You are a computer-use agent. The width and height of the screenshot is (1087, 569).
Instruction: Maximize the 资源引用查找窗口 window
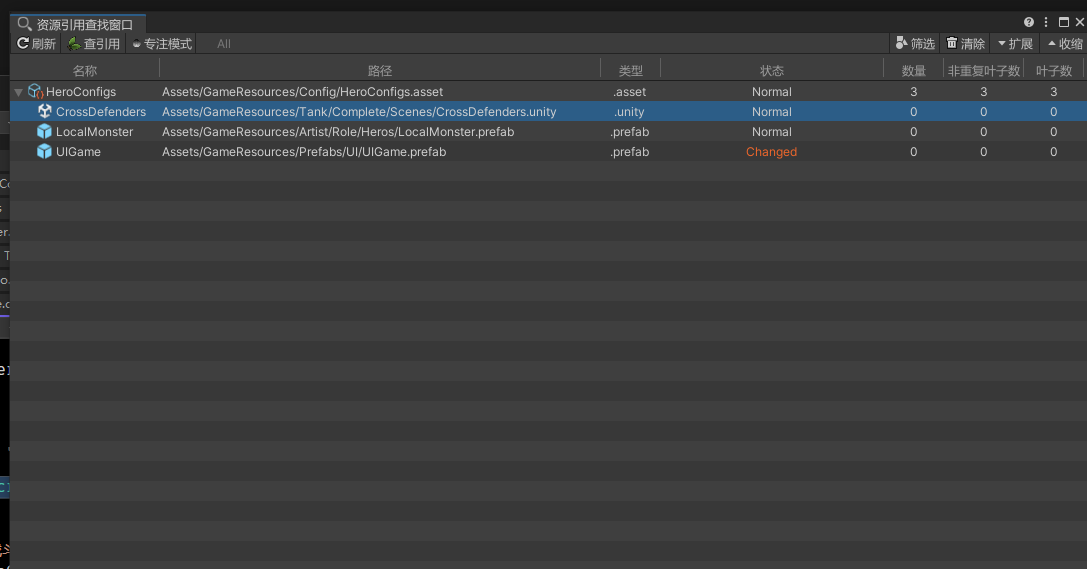click(1063, 22)
